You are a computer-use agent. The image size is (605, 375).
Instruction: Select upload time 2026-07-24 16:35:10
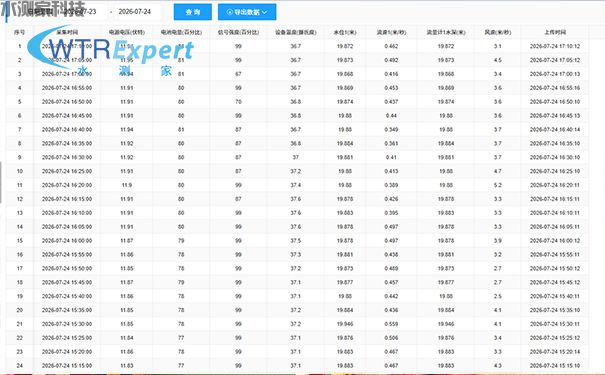pos(555,144)
